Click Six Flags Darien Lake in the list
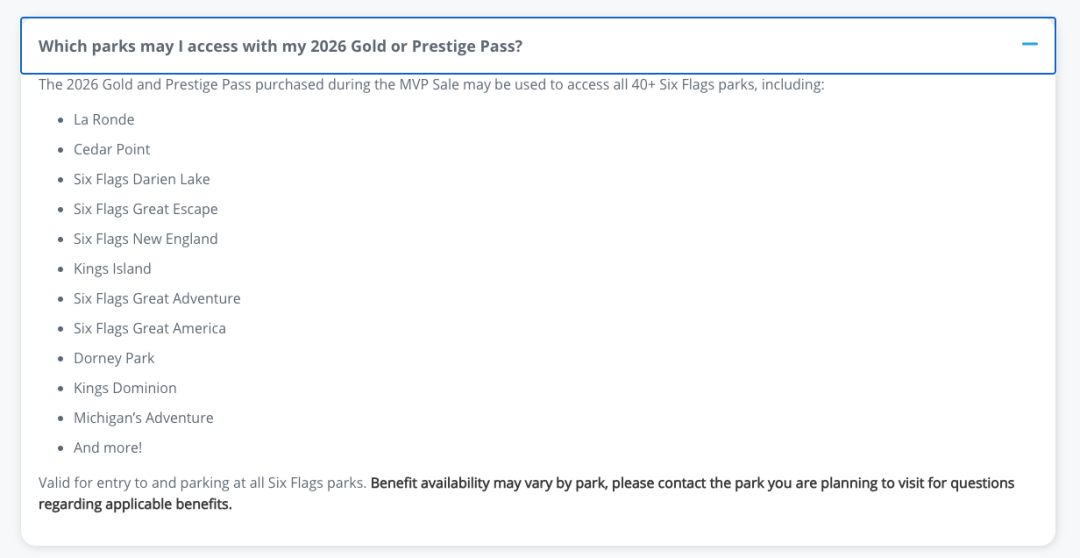 point(142,179)
